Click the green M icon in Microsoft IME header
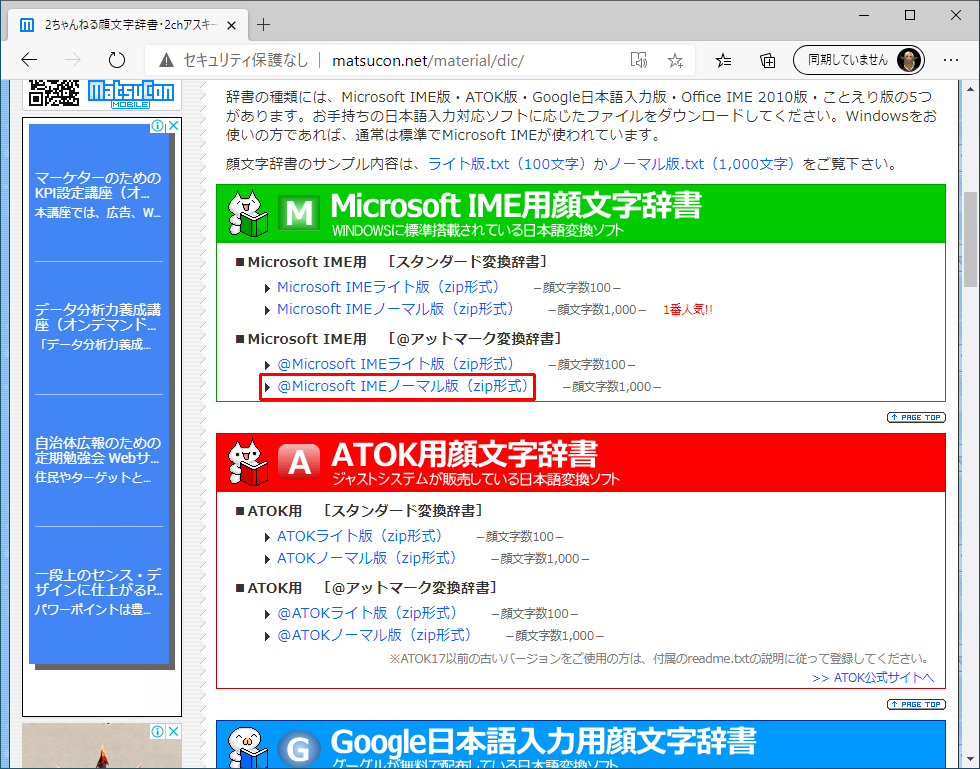The height and width of the screenshot is (769, 980). tap(299, 213)
